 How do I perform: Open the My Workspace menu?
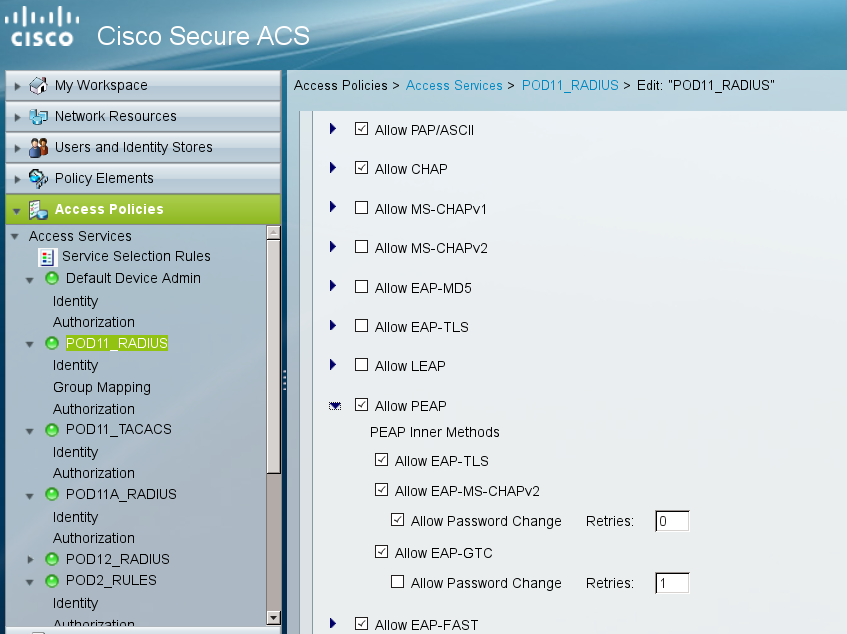coord(143,85)
